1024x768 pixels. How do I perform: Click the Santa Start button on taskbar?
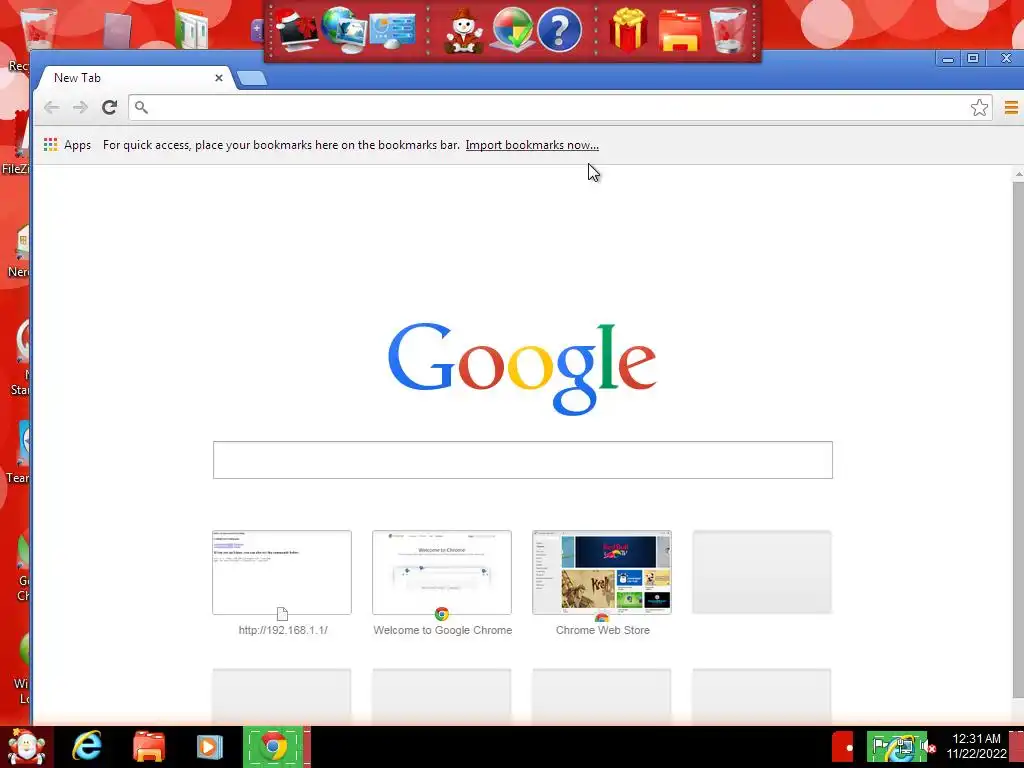pos(26,747)
